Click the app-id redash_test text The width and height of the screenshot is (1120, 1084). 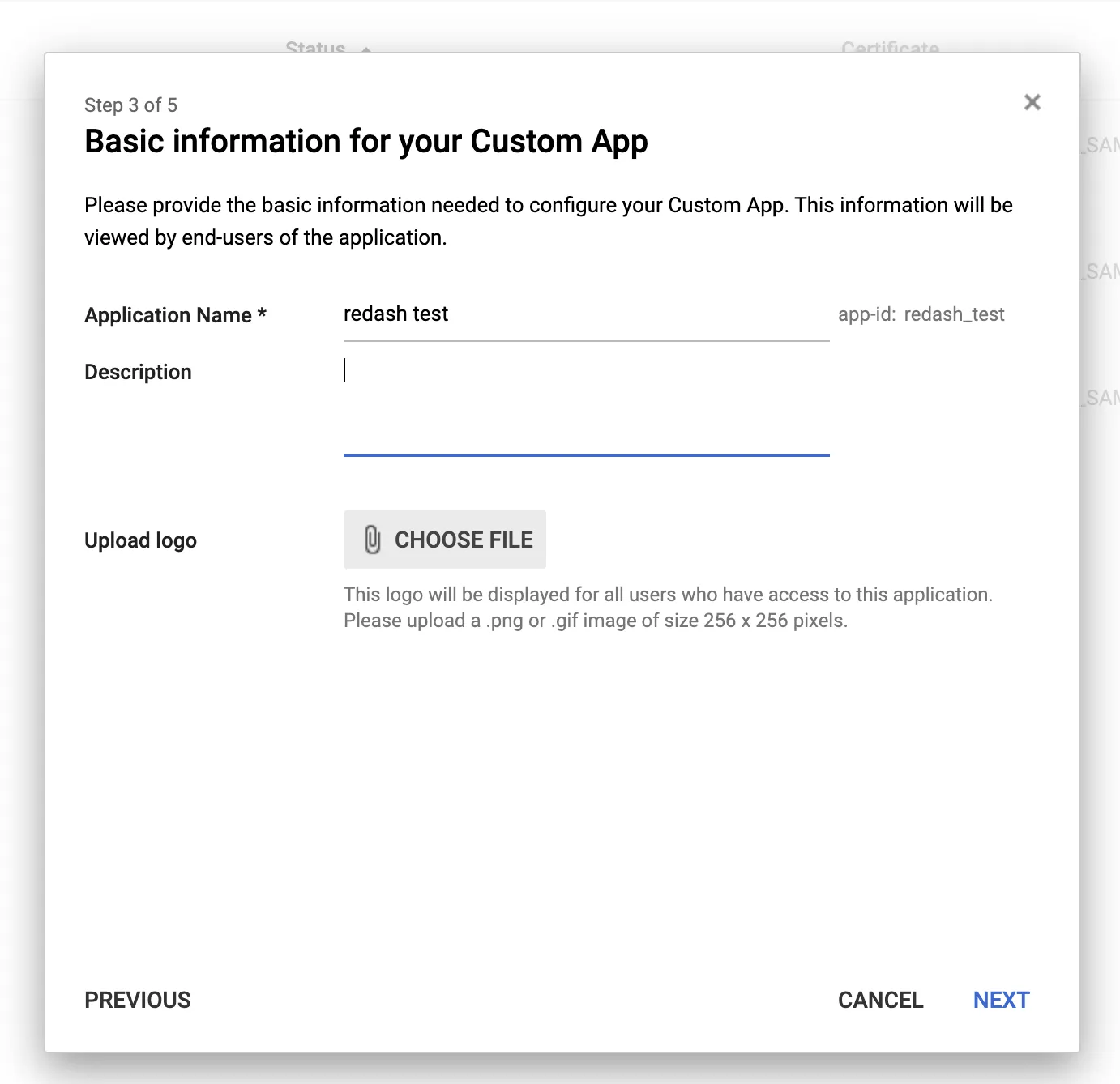pyautogui.click(x=921, y=314)
